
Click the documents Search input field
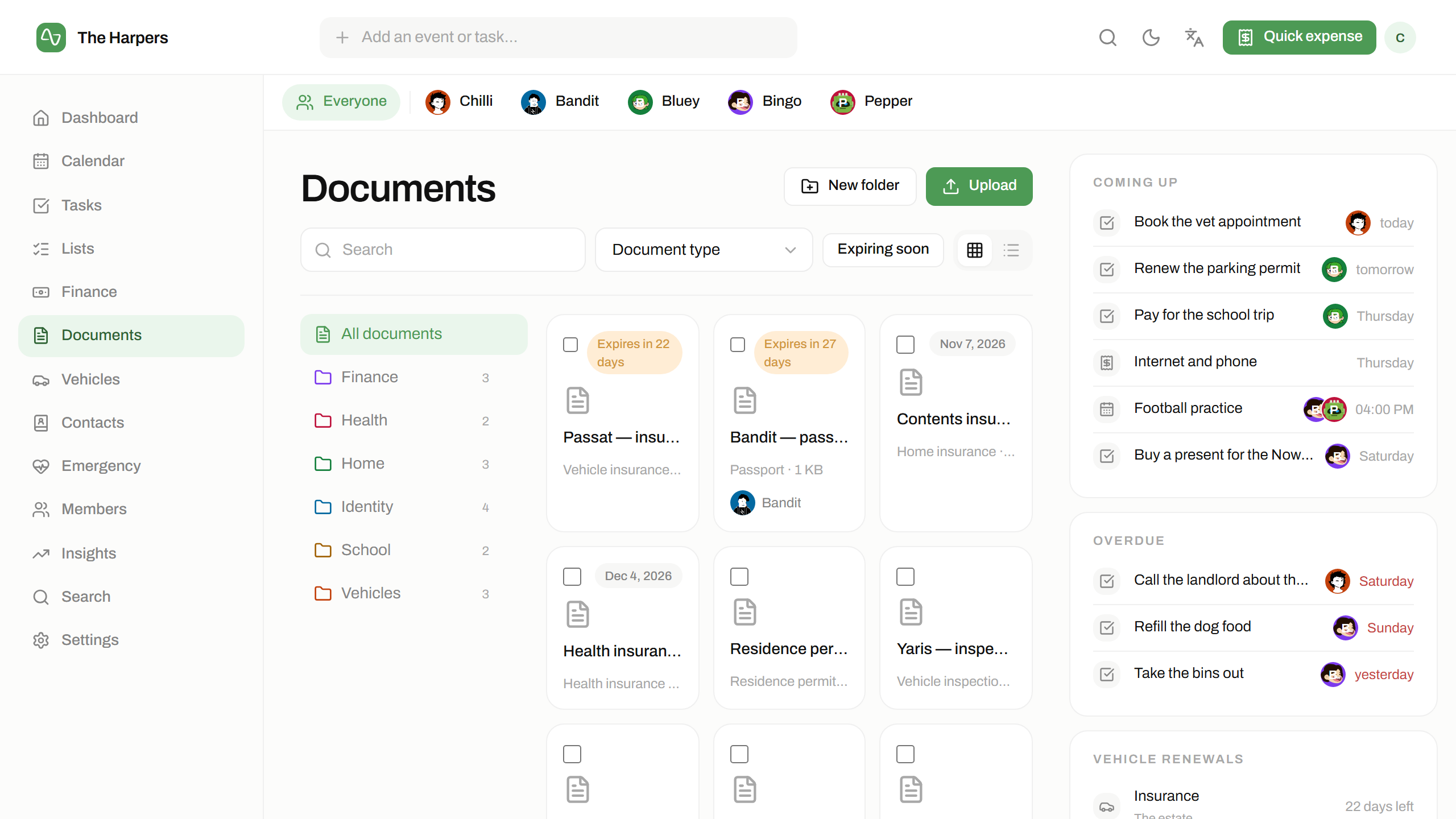(x=443, y=250)
